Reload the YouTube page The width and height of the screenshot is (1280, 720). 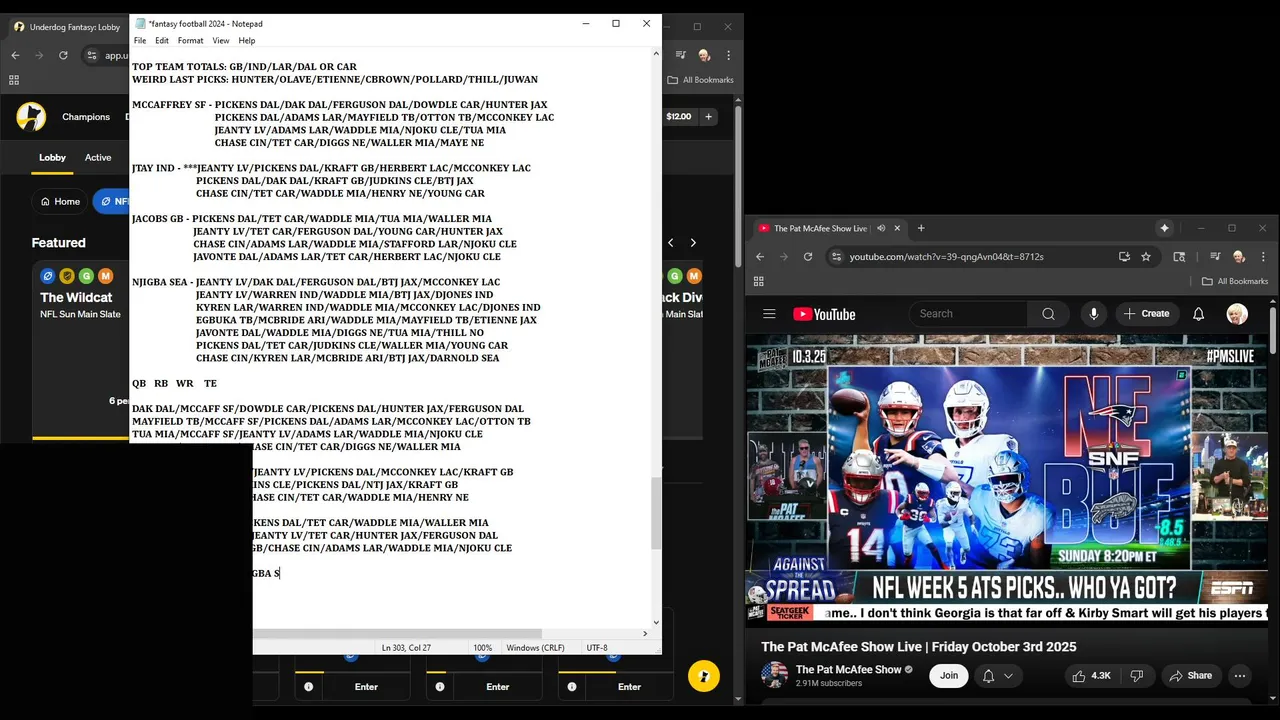pyautogui.click(x=808, y=257)
